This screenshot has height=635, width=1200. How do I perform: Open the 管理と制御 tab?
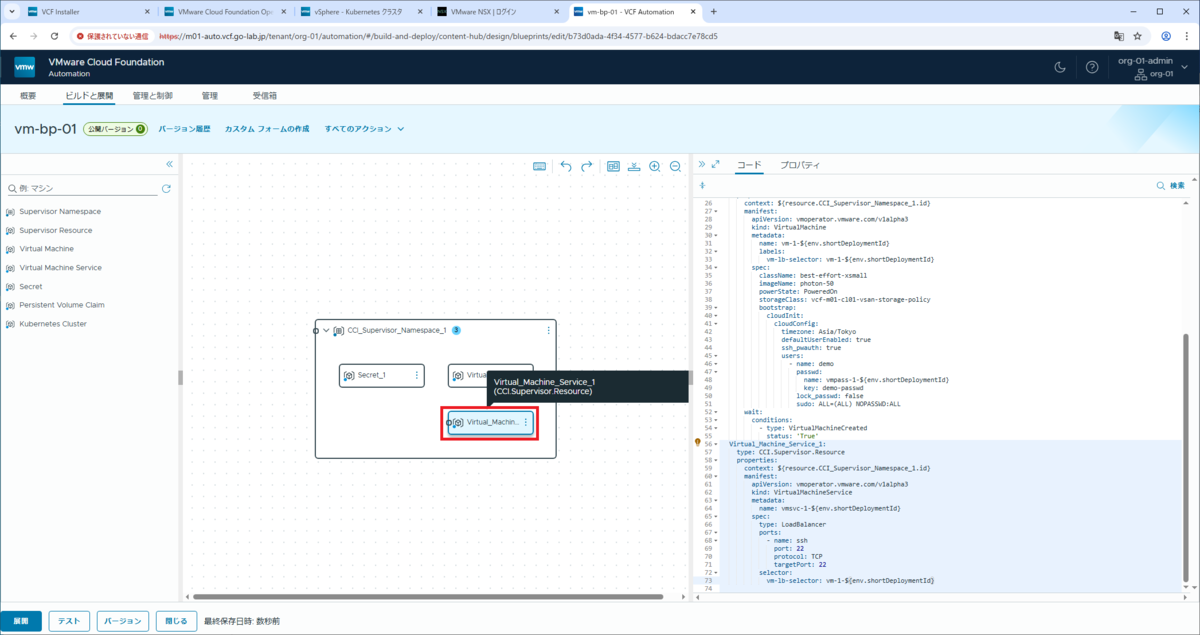pyautogui.click(x=152, y=96)
